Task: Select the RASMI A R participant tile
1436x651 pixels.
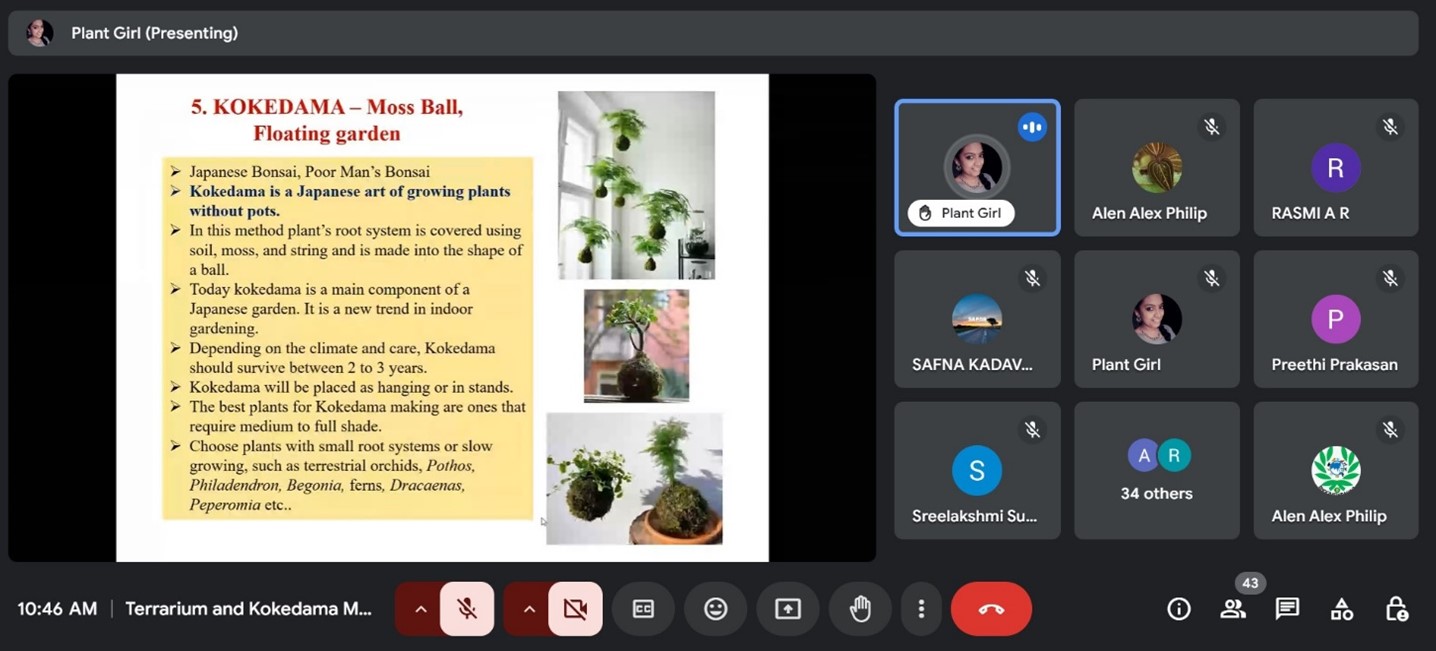Action: (x=1335, y=168)
